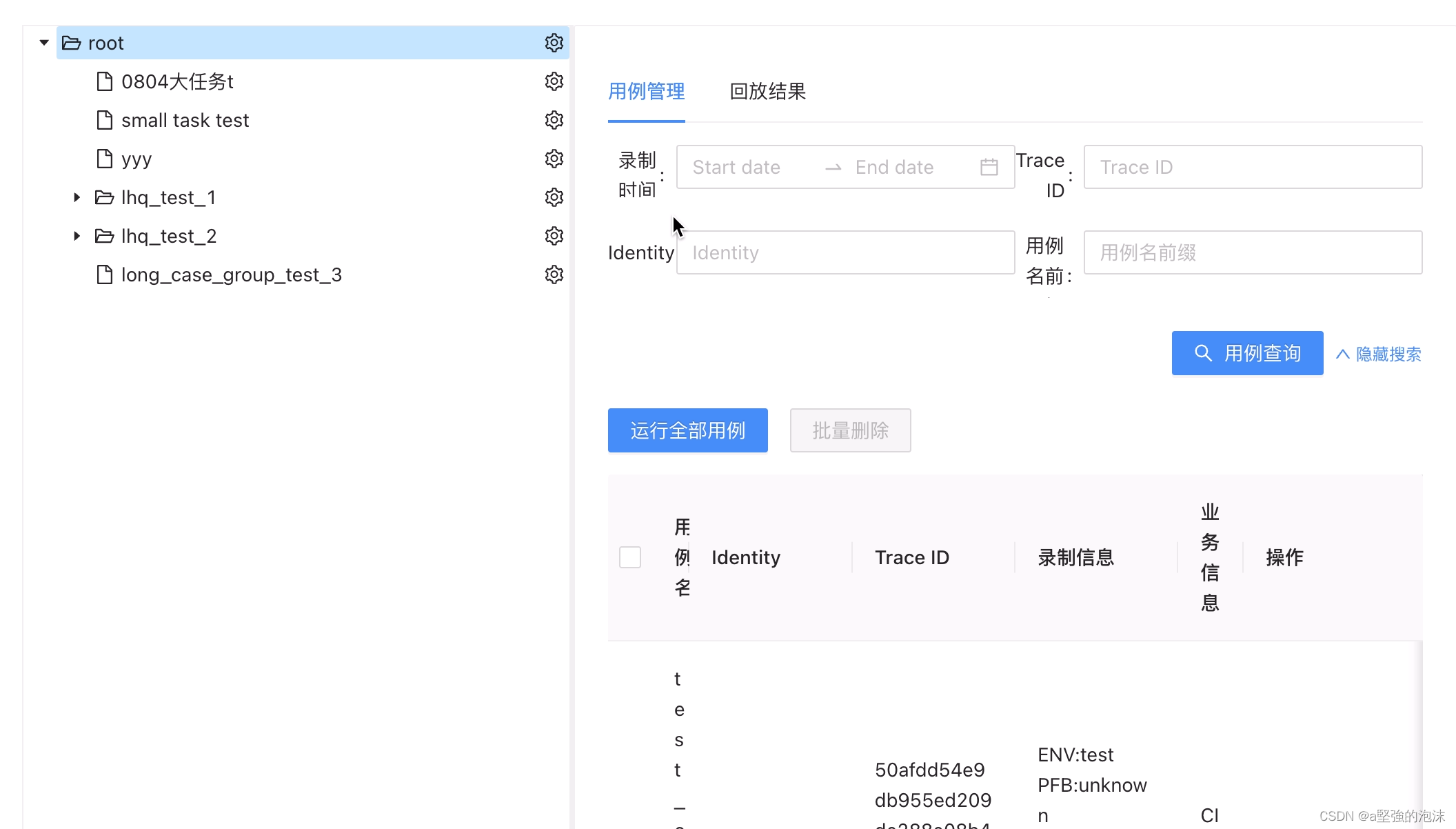Click into the Identity input field
The width and height of the screenshot is (1456, 829).
[x=845, y=252]
